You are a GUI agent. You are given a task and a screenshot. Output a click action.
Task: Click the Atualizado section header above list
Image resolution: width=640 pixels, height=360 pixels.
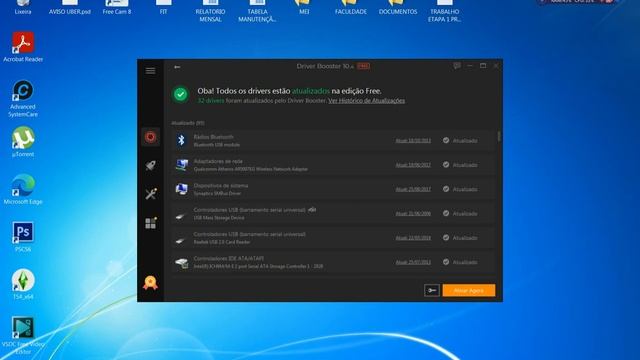[x=188, y=123]
